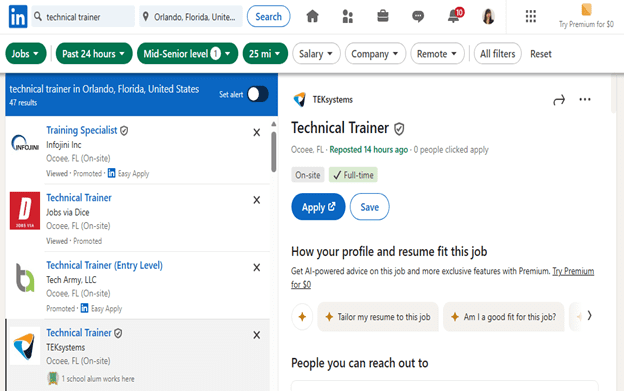Open the Remote filter dropdown
This screenshot has height=391, width=624.
click(x=437, y=53)
